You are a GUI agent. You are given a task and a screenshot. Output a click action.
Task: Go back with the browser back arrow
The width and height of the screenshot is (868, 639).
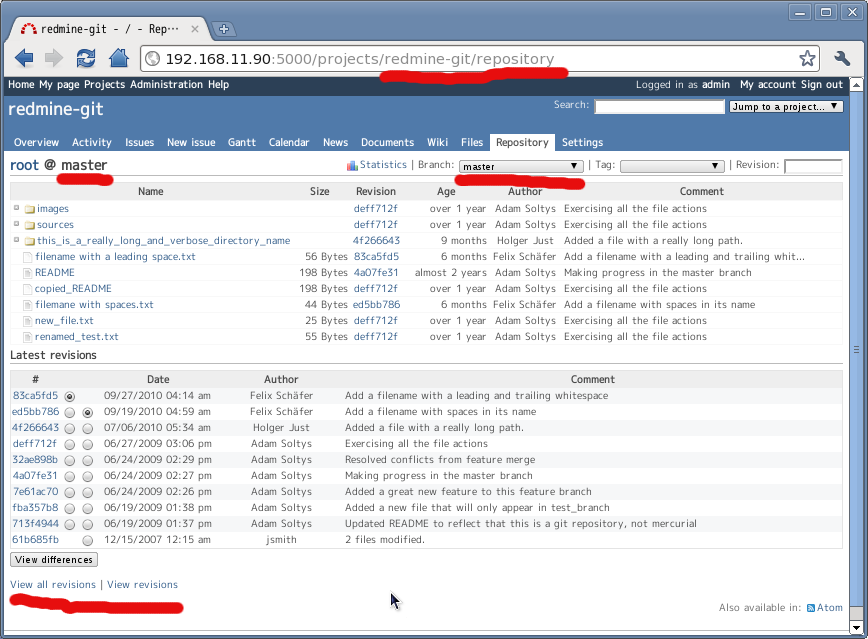[24, 58]
